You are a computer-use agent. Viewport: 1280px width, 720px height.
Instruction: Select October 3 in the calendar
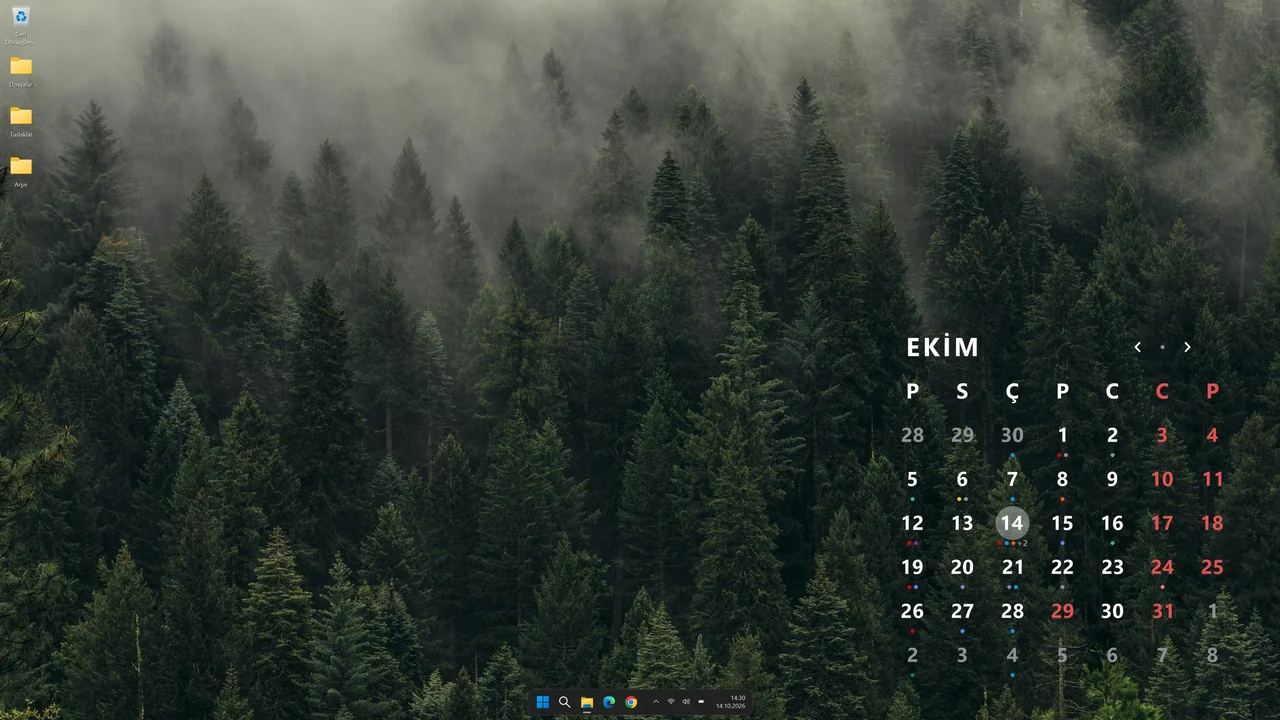tap(1162, 435)
